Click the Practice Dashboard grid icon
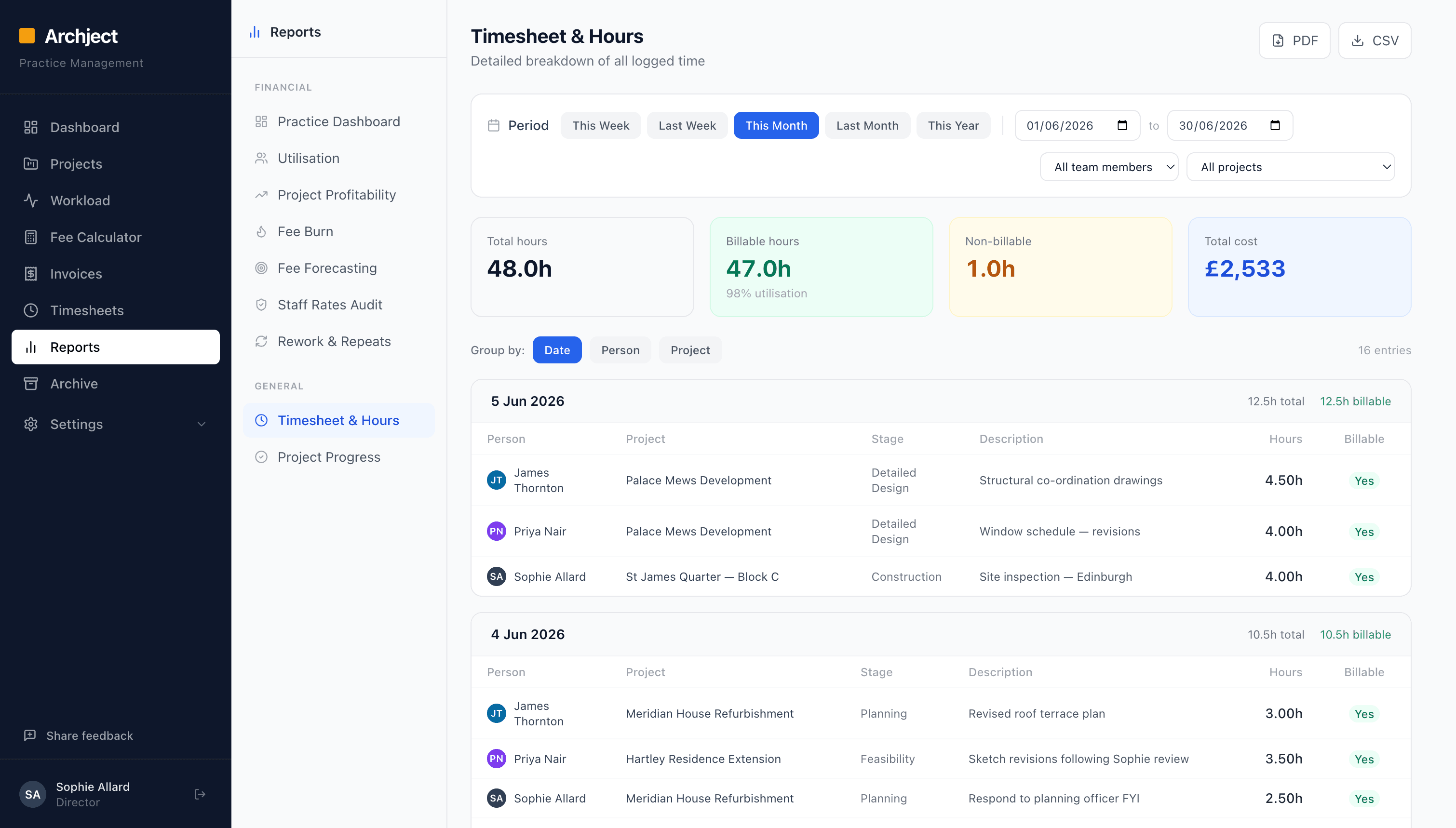This screenshot has height=828, width=1456. tap(261, 122)
